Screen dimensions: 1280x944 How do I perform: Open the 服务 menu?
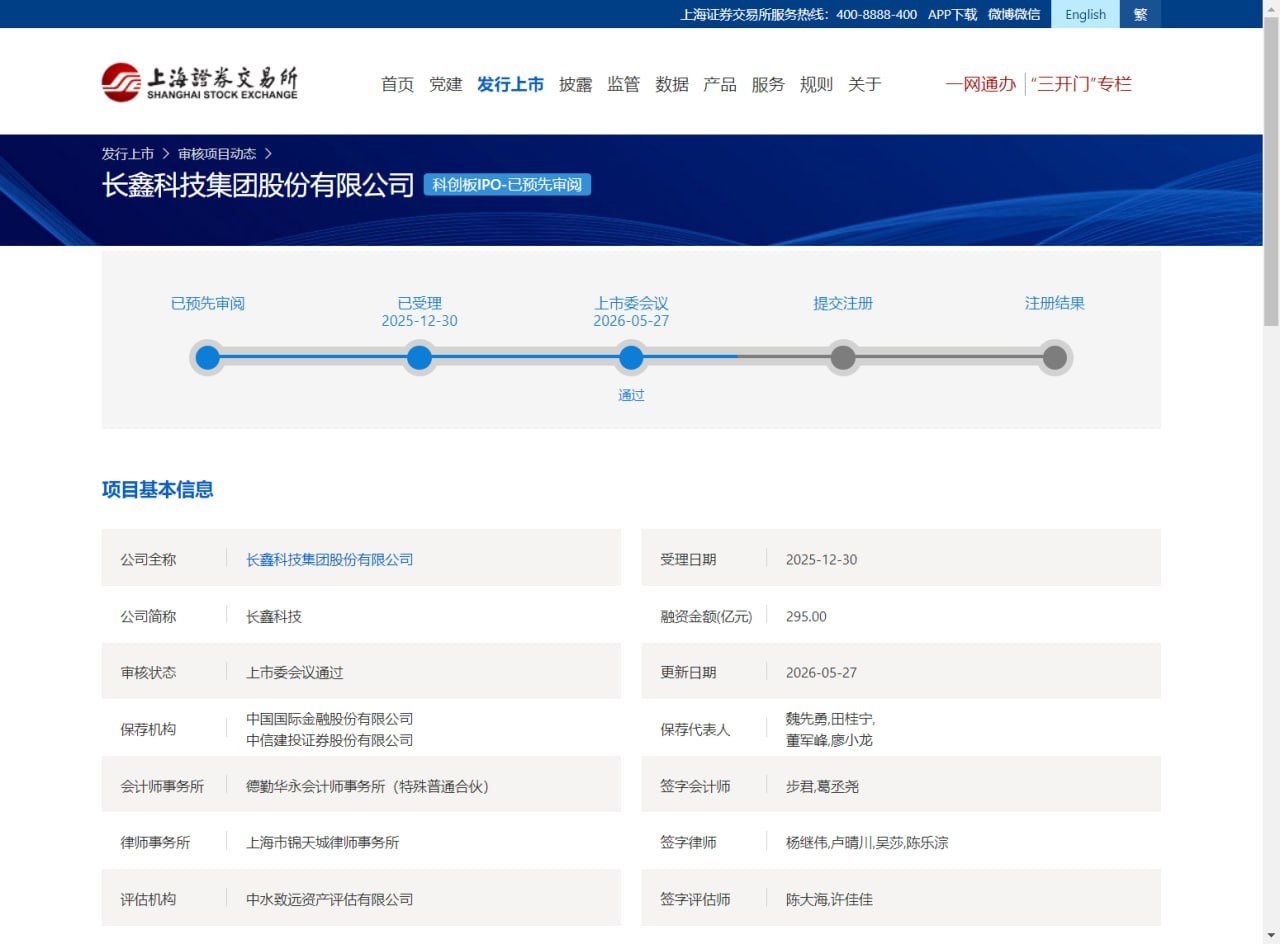coord(768,85)
